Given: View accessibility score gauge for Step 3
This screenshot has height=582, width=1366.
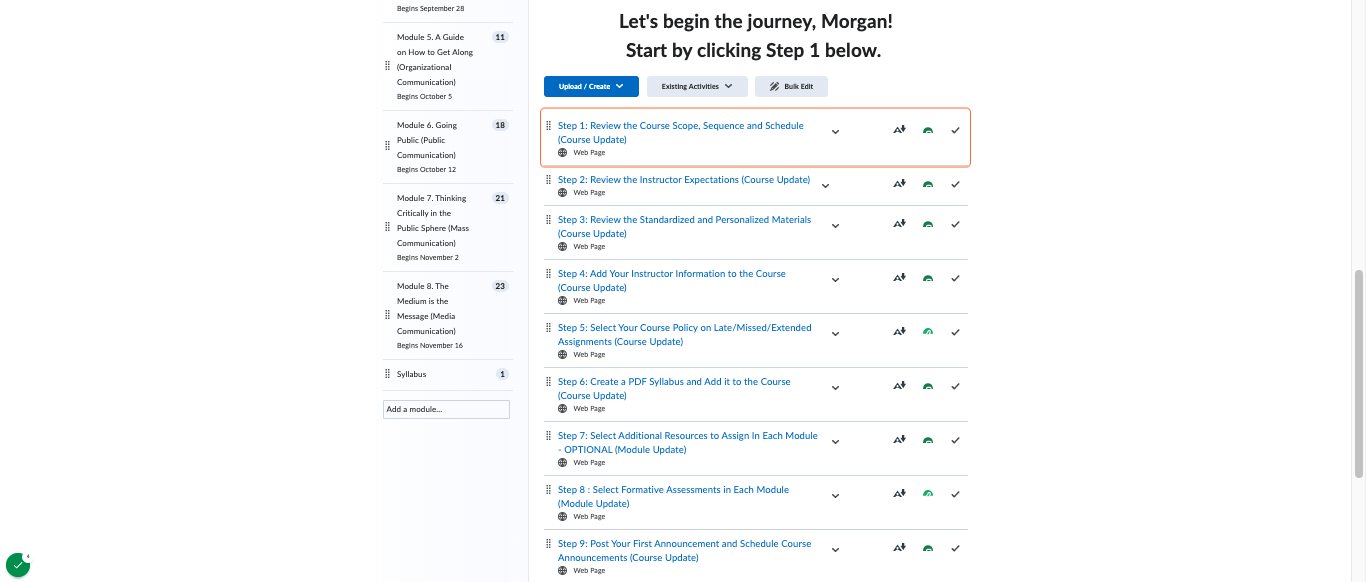Looking at the screenshot, I should [x=928, y=226].
